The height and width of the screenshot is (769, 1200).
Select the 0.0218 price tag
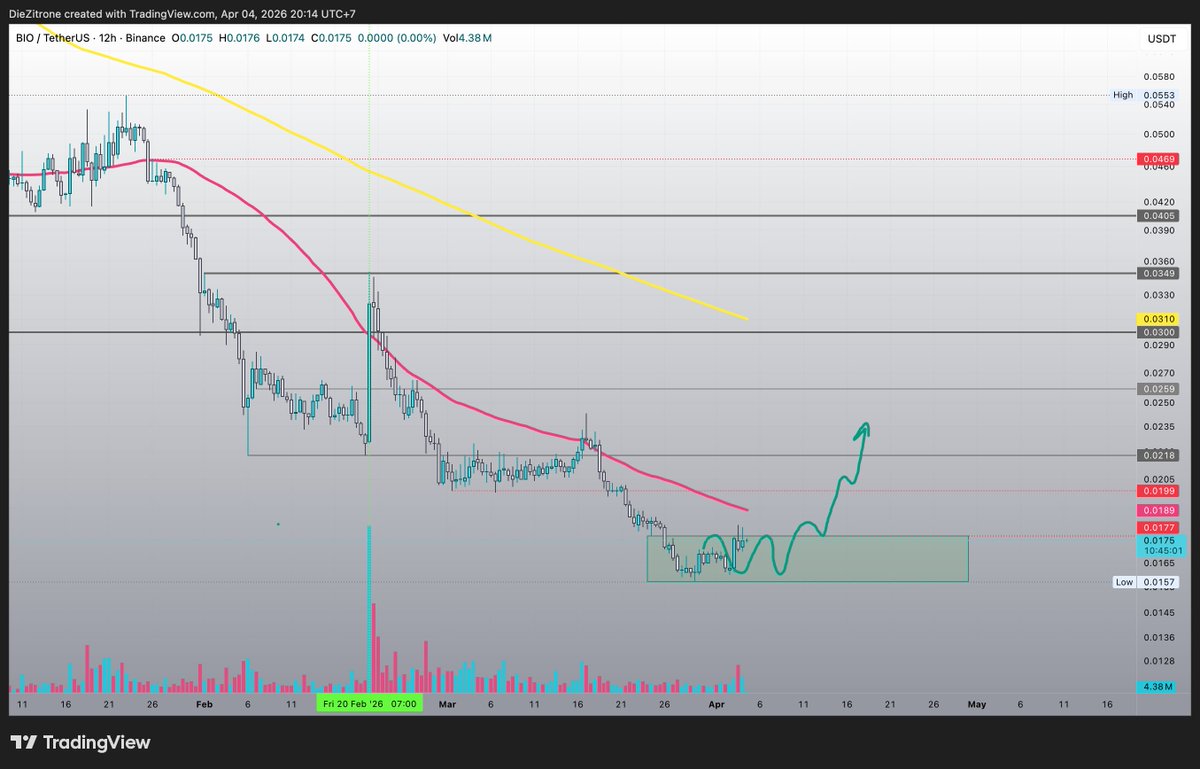coord(1158,455)
